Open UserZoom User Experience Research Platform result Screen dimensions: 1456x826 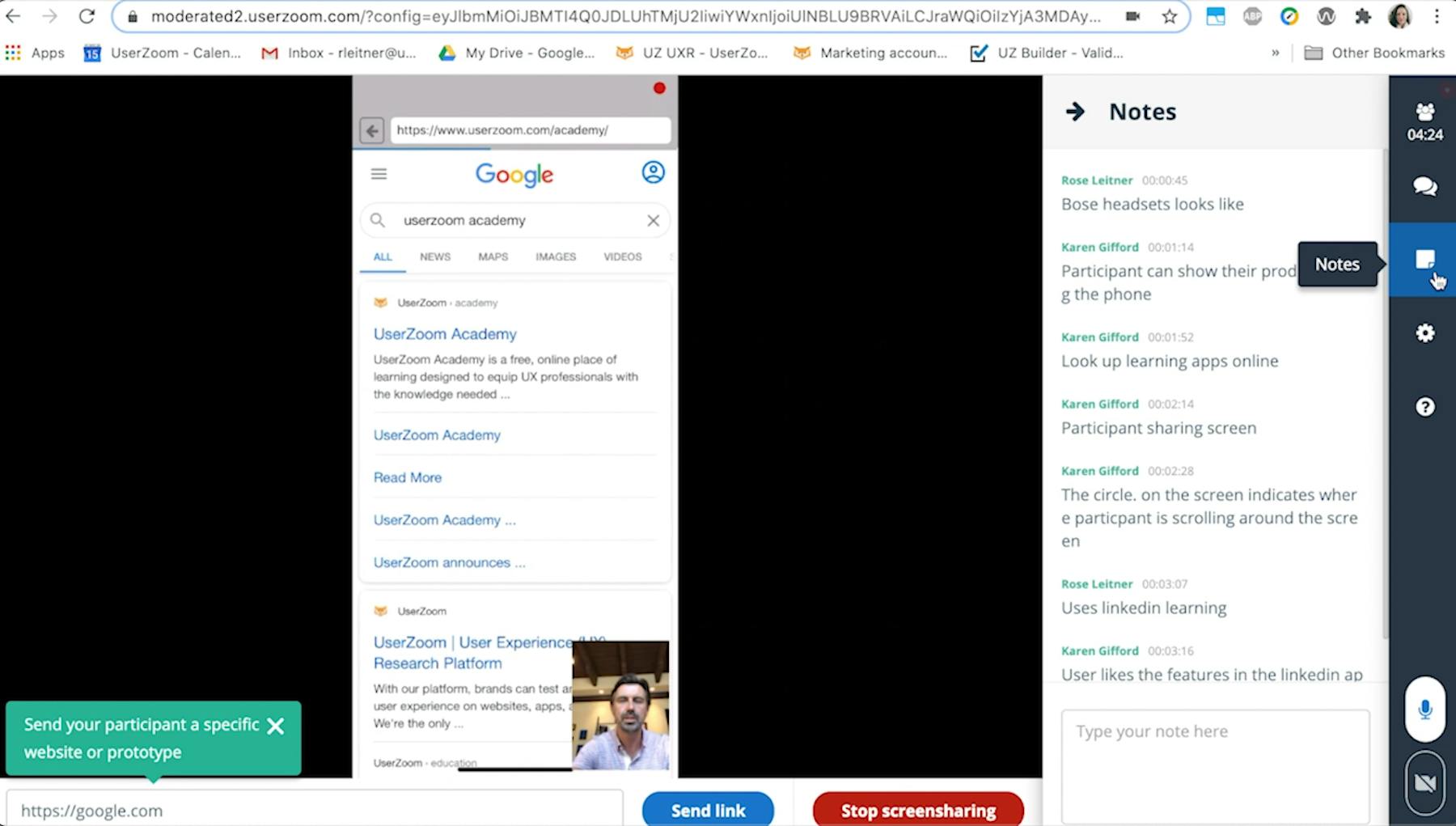pyautogui.click(x=473, y=653)
